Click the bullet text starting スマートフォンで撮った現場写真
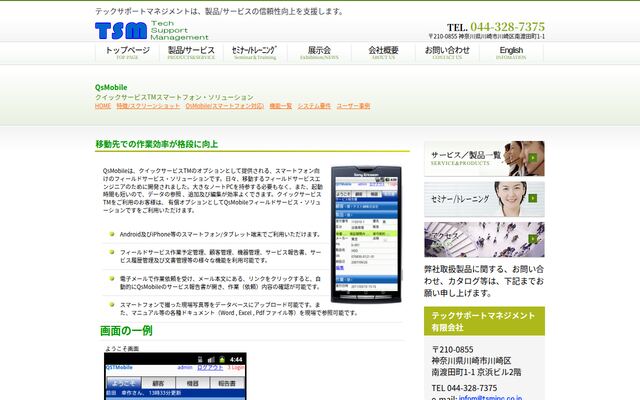The height and width of the screenshot is (400, 640). pyautogui.click(x=238, y=309)
